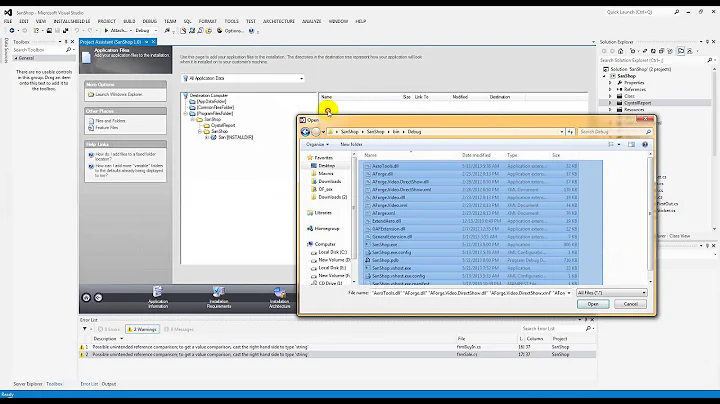The width and height of the screenshot is (720, 404).
Task: Open Libraries in the navigation pane
Action: click(323, 213)
